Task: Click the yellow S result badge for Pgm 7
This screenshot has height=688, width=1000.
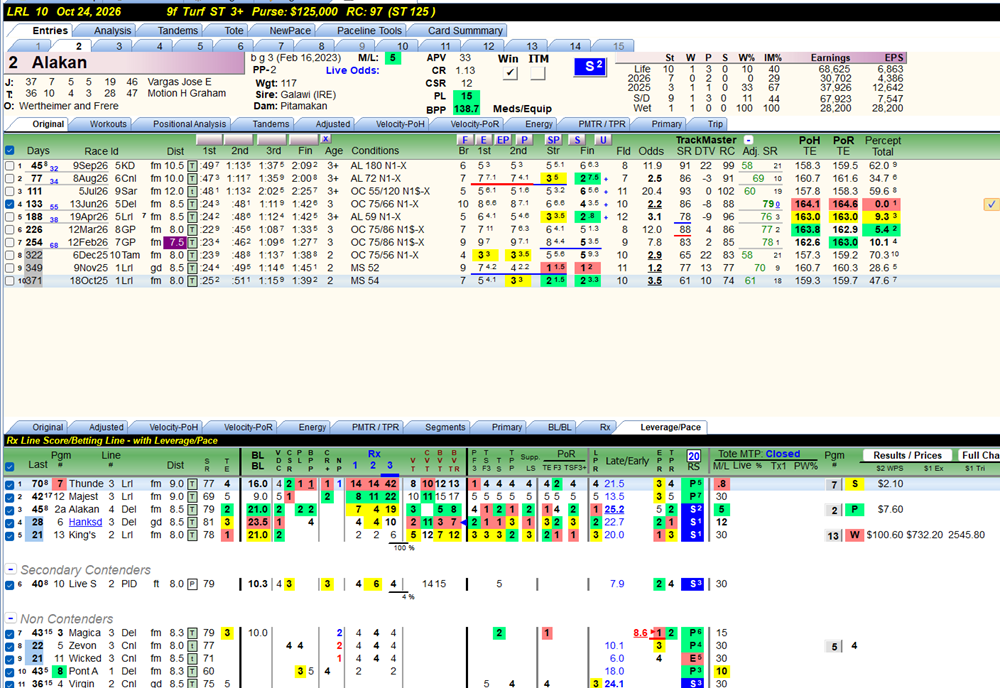Action: coord(855,484)
